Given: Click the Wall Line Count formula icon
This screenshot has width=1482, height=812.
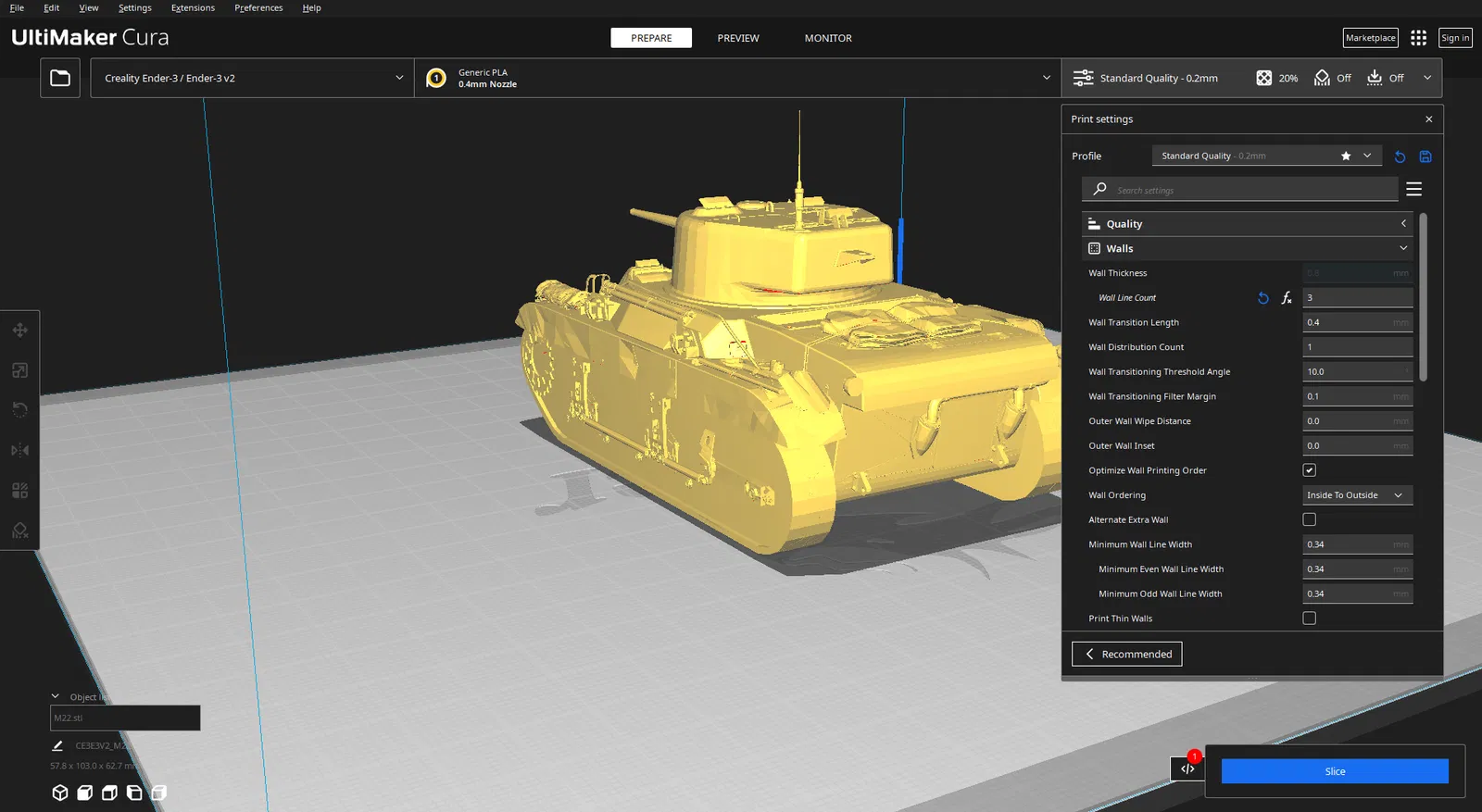Looking at the screenshot, I should pyautogui.click(x=1287, y=298).
